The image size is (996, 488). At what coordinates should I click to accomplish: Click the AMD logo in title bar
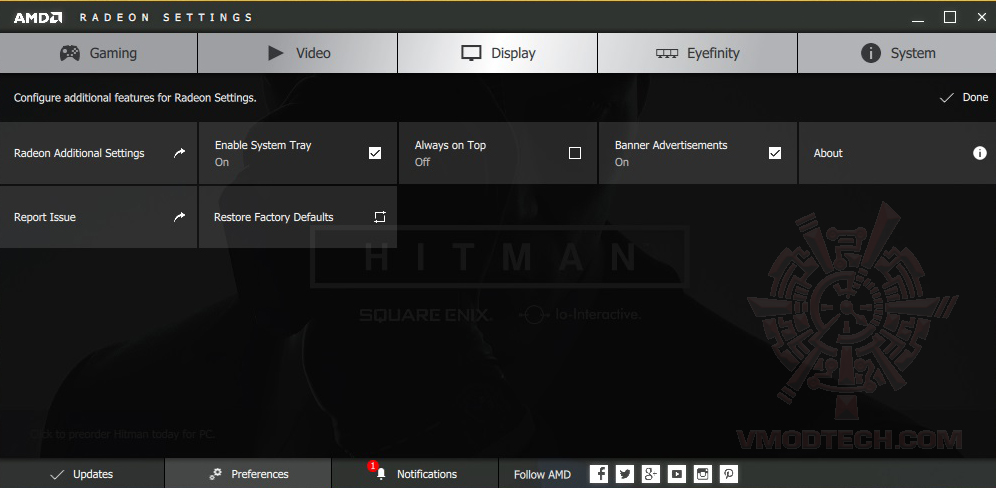38,17
